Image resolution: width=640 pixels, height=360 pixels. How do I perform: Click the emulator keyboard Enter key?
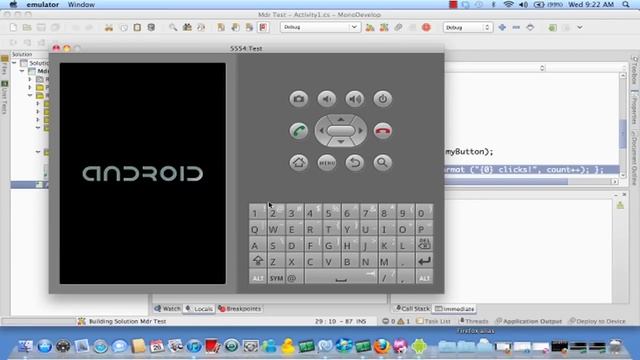coord(424,261)
